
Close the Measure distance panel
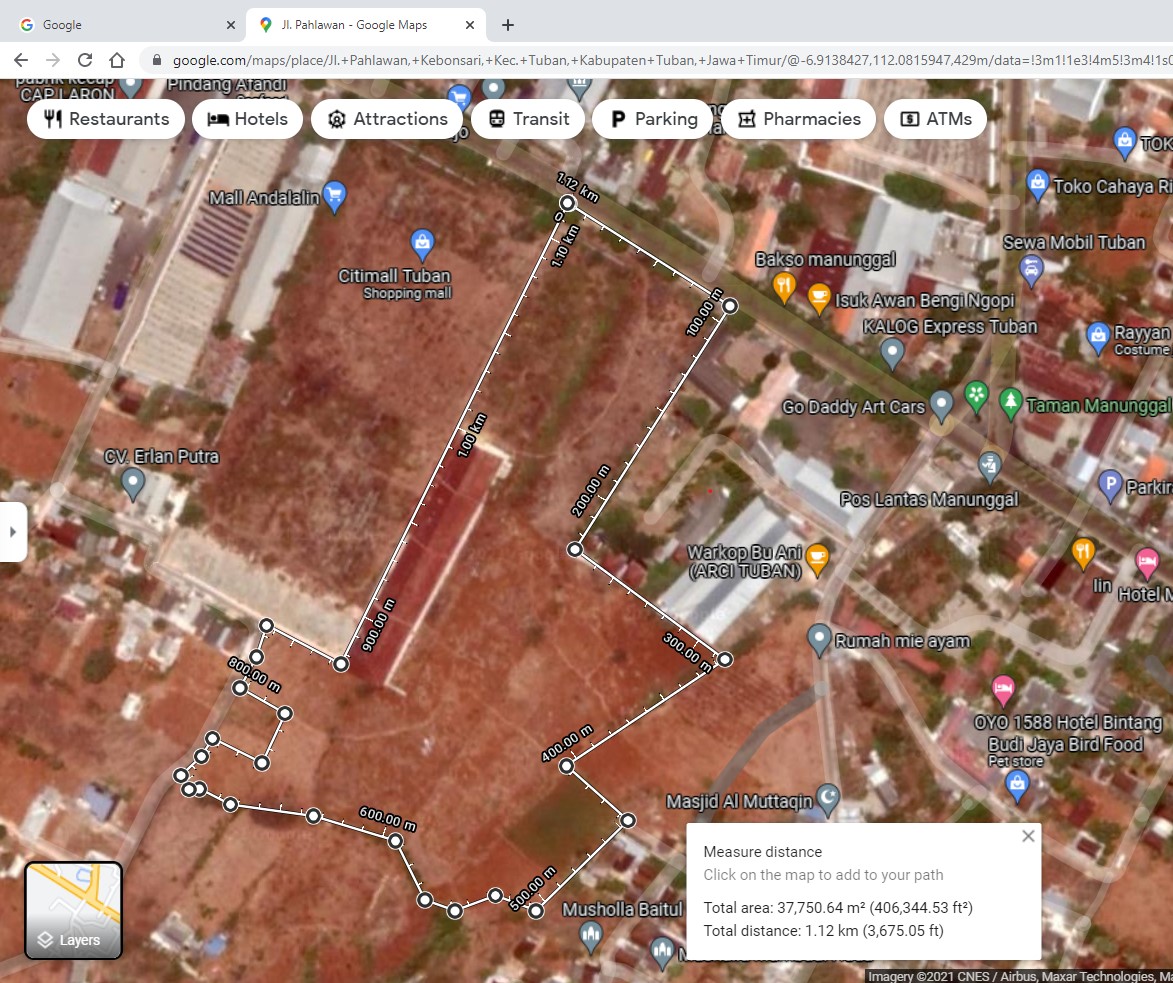pyautogui.click(x=1028, y=836)
